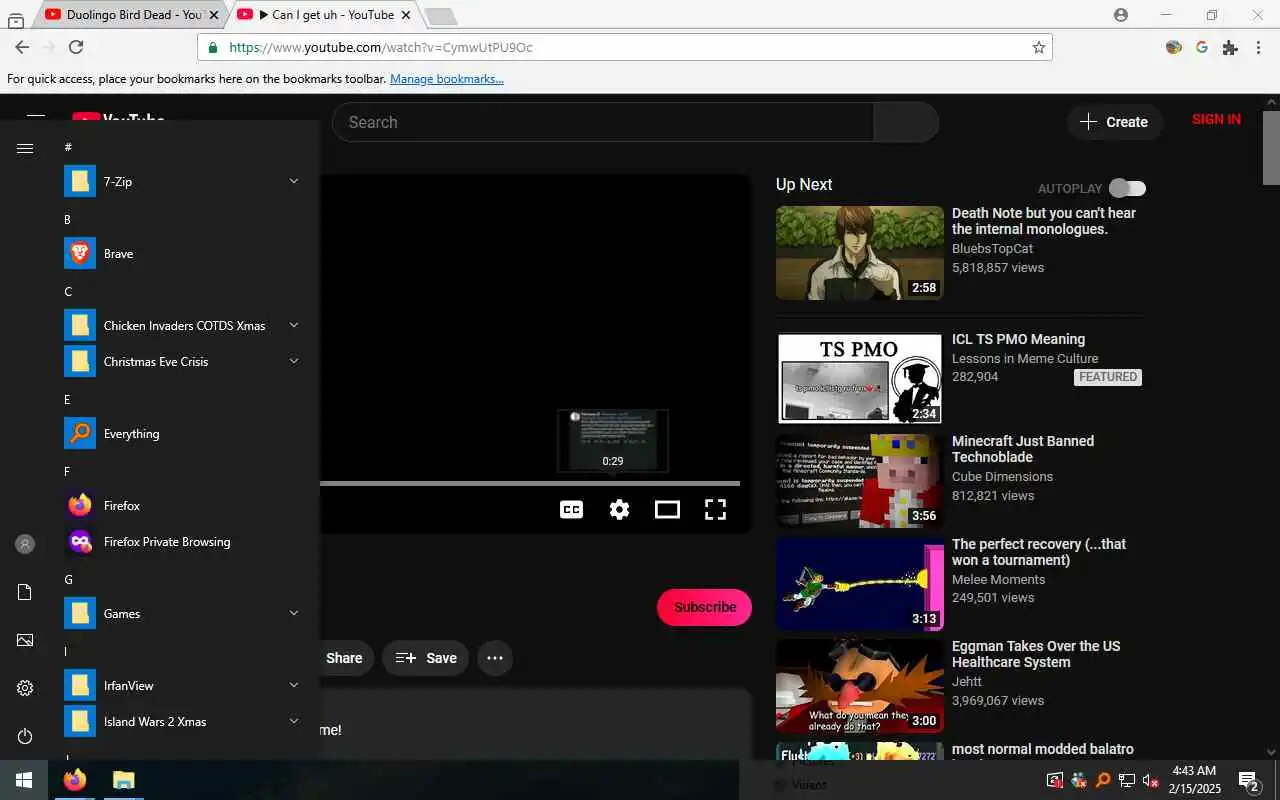Open the Everything tray icon

pos(1102,780)
